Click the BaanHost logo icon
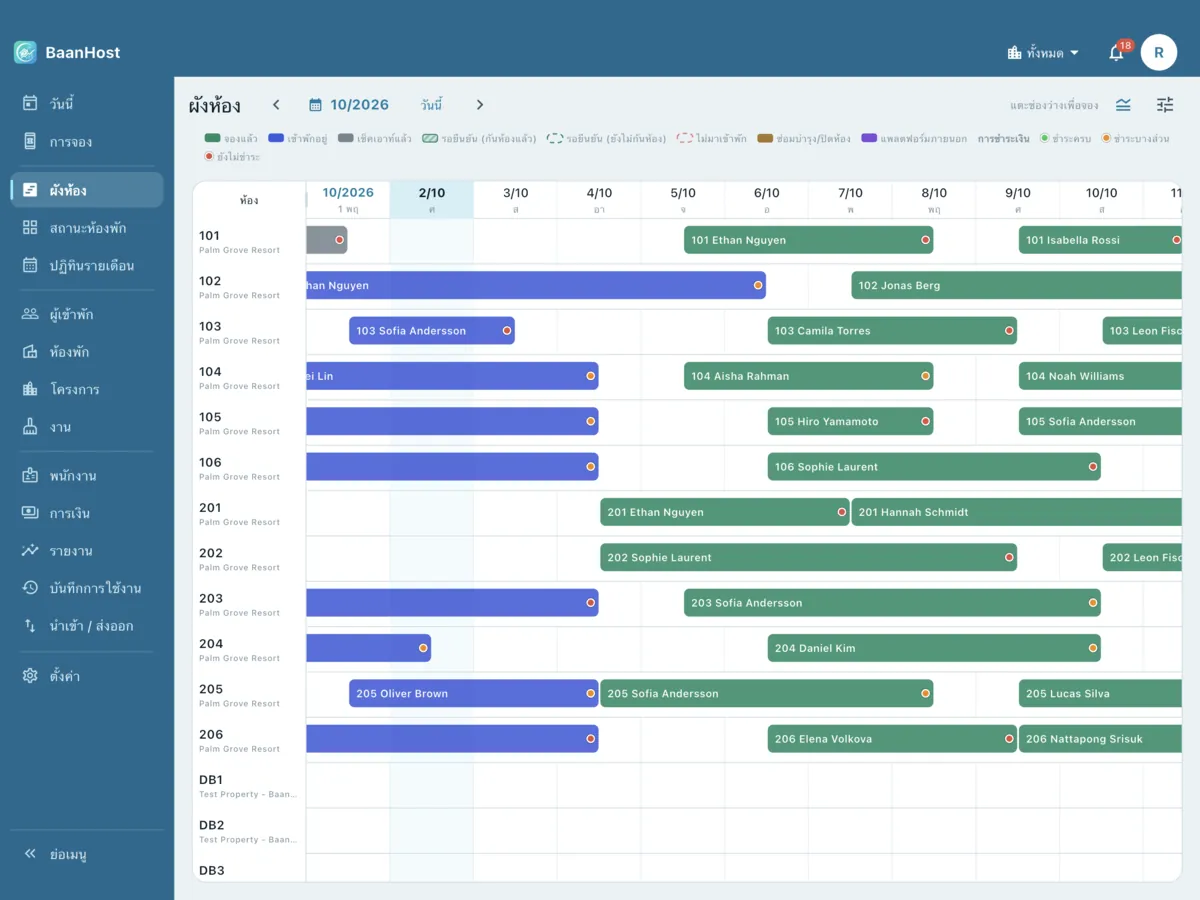The width and height of the screenshot is (1200, 900). point(25,52)
